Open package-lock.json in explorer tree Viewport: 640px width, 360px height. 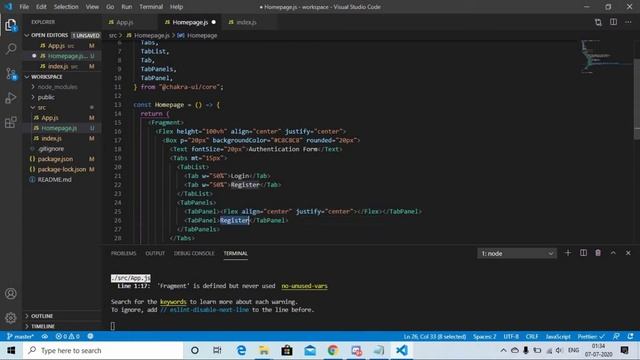pyautogui.click(x=62, y=169)
